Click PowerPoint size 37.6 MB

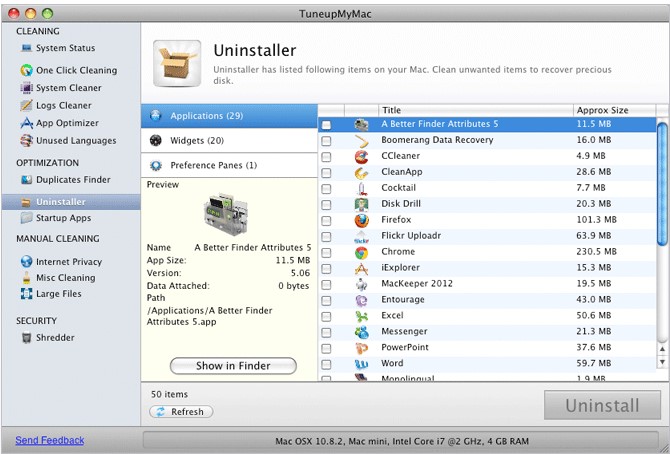pos(594,347)
